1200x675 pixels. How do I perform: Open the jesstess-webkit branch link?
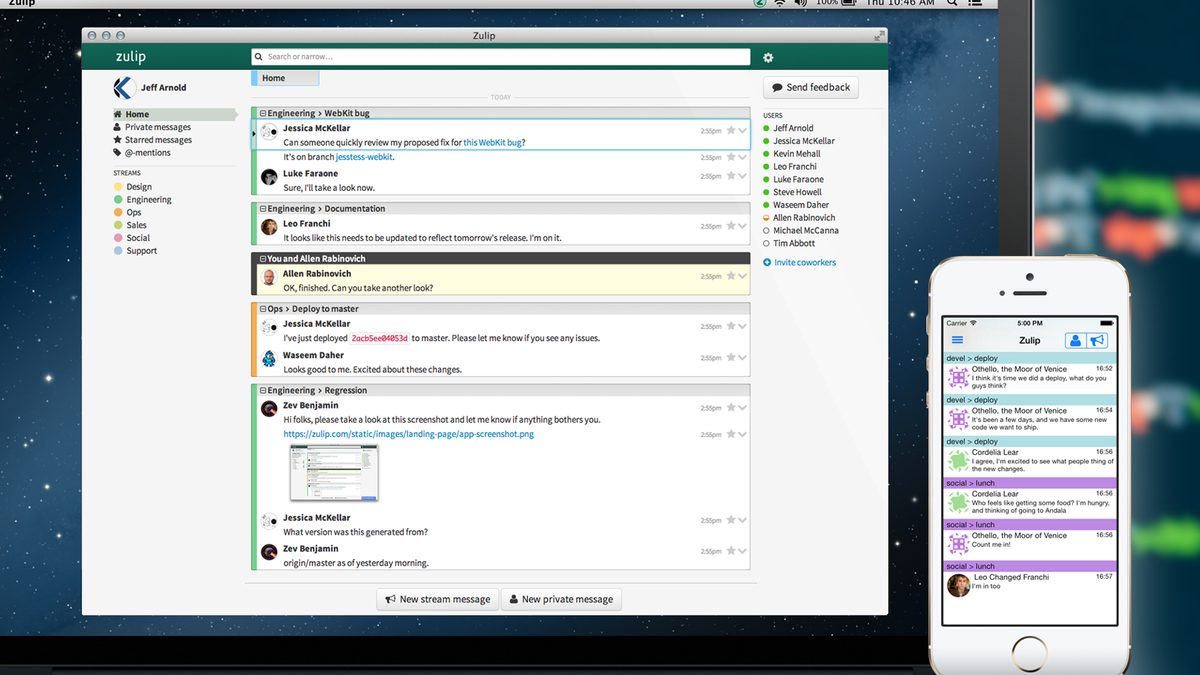pos(365,158)
